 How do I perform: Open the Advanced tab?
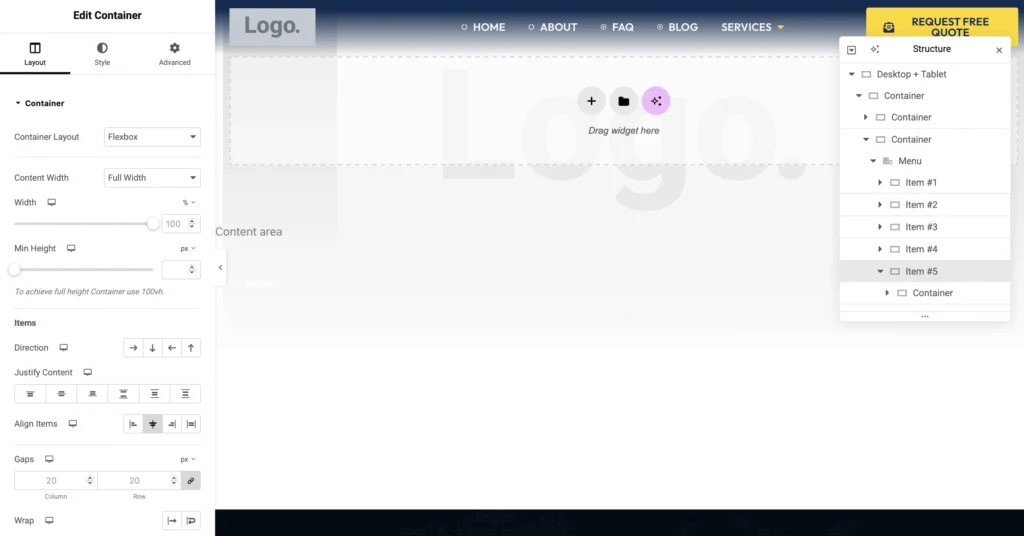click(x=174, y=54)
